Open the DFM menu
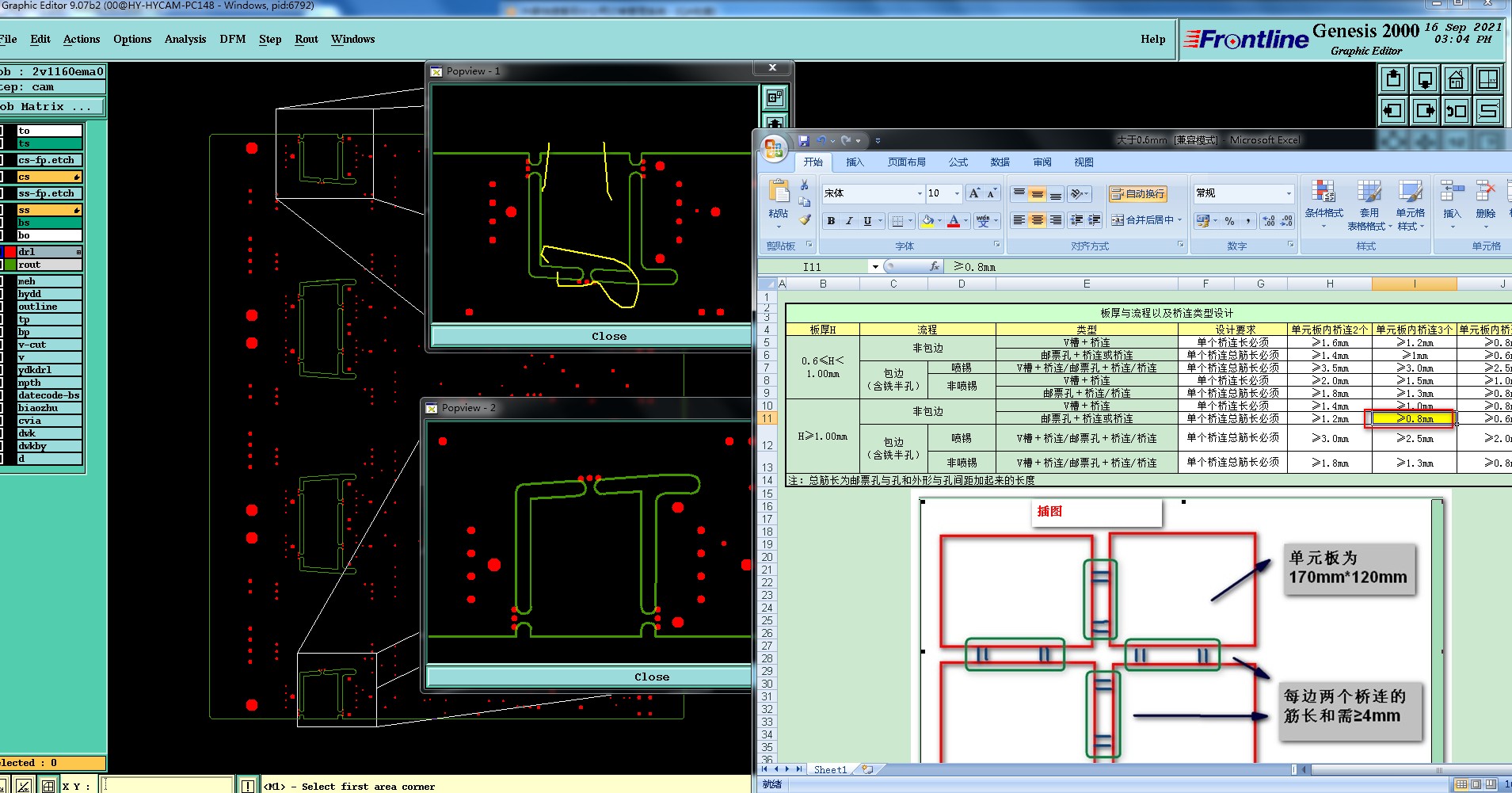Image resolution: width=1512 pixels, height=793 pixels. [233, 39]
